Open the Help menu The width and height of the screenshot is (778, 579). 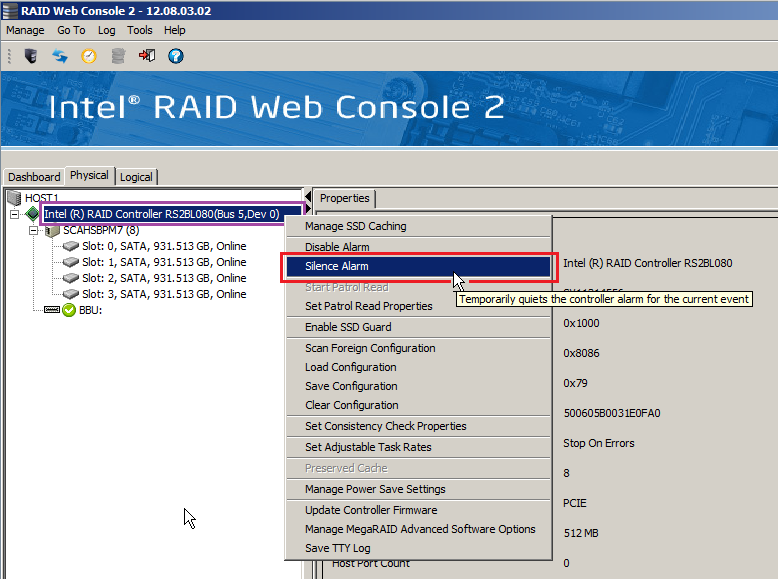pos(175,30)
